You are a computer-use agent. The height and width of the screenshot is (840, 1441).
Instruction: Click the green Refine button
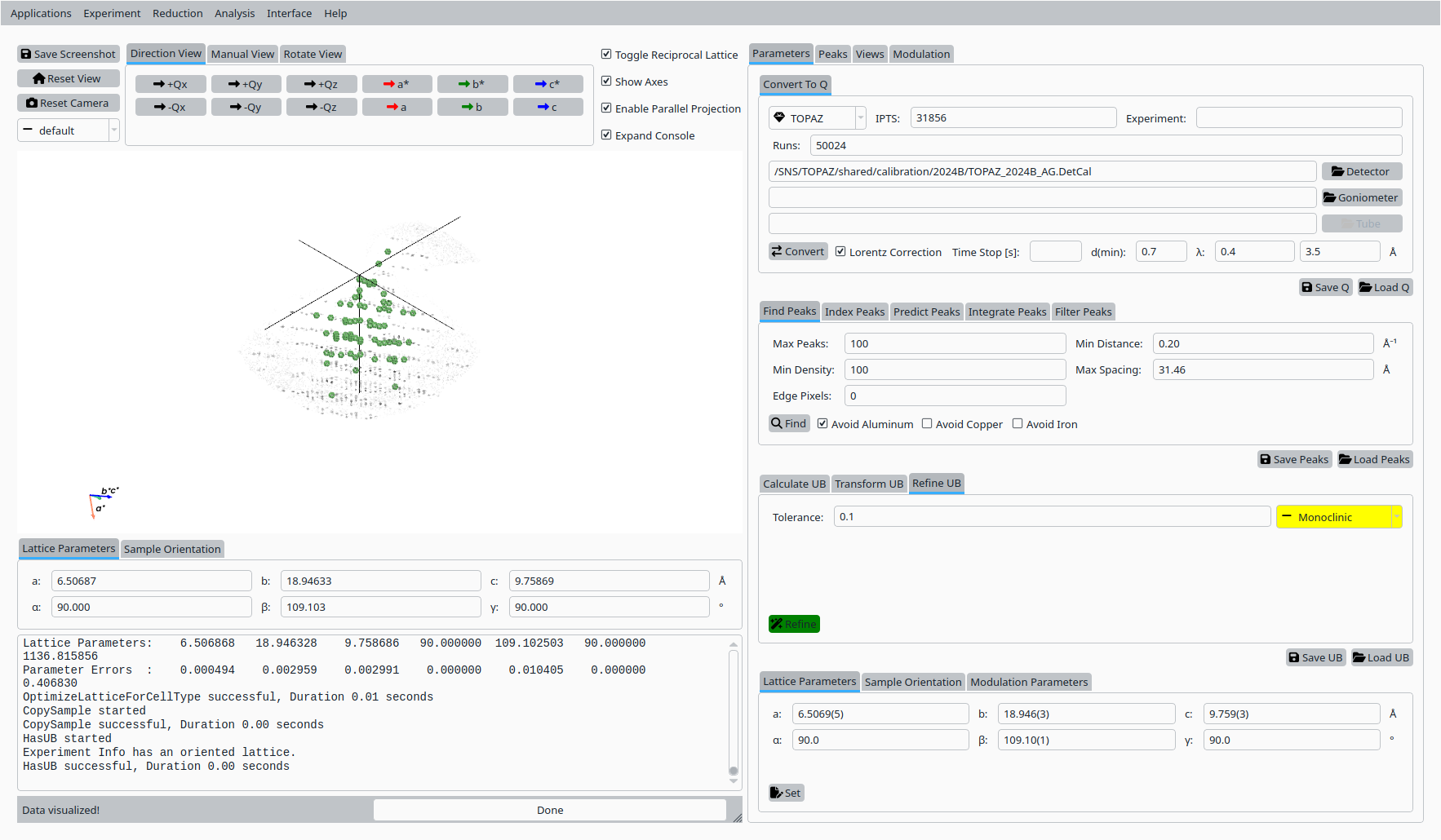[x=794, y=624]
